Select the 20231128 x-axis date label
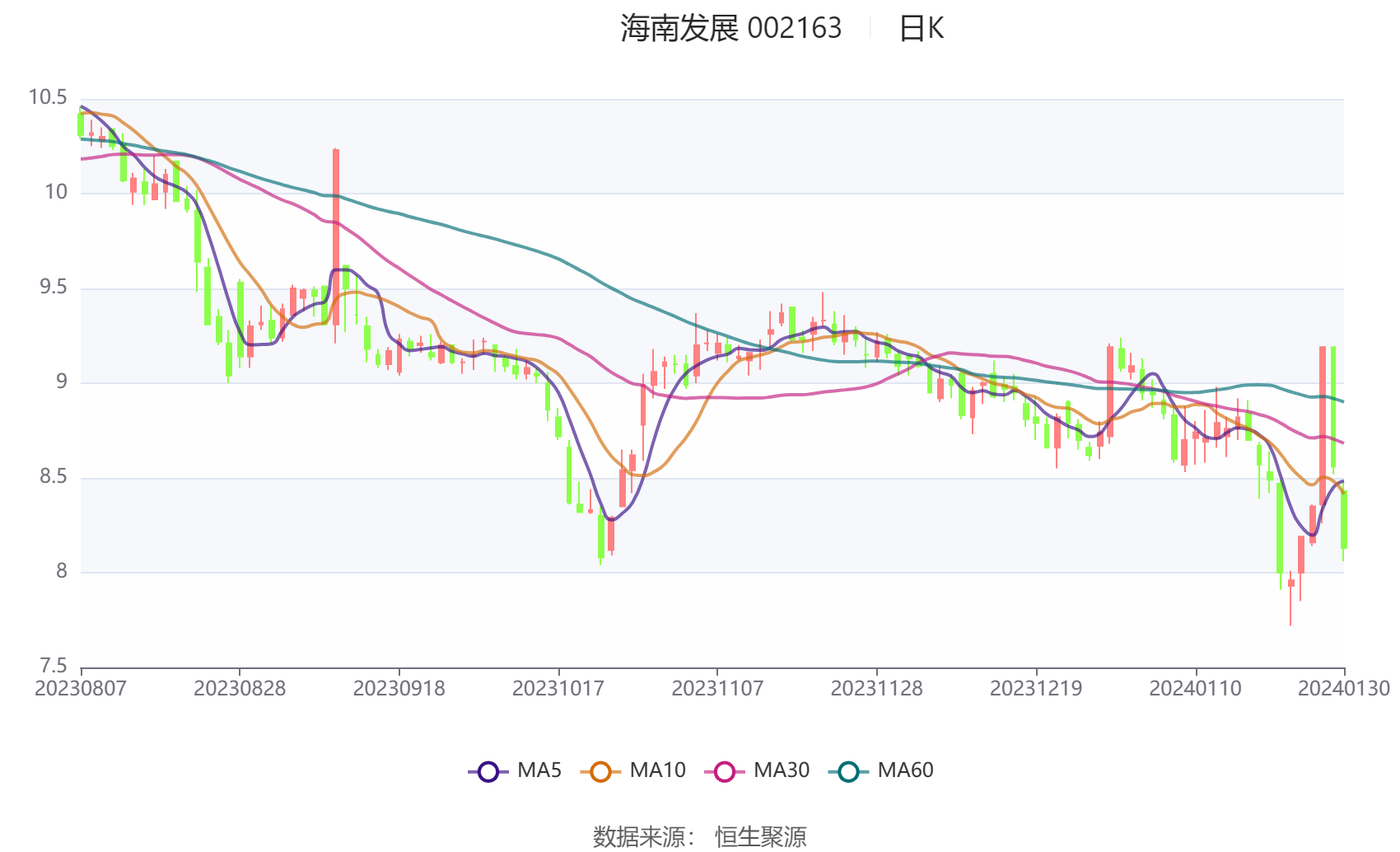 (877, 689)
